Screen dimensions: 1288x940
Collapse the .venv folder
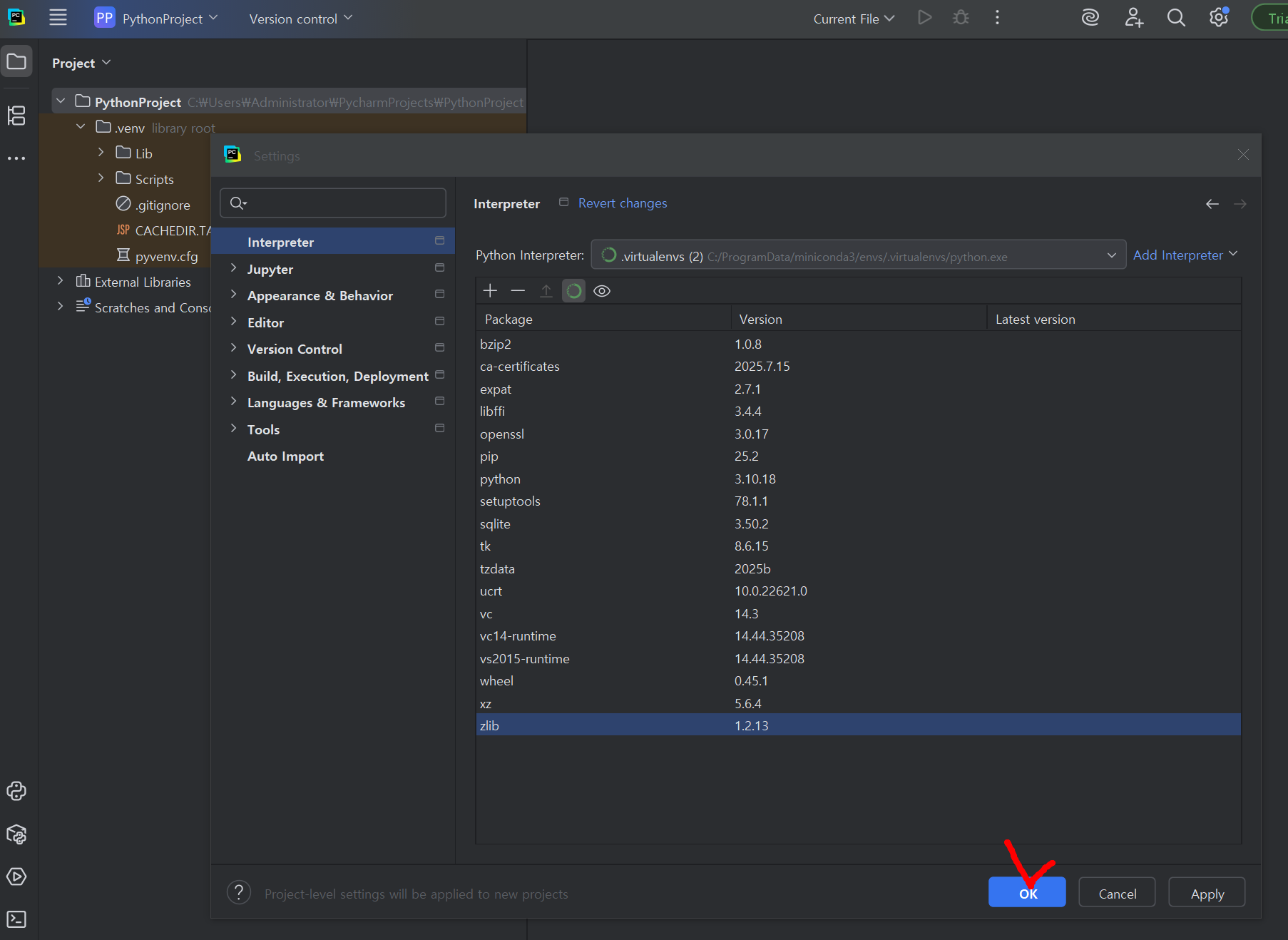pos(81,127)
